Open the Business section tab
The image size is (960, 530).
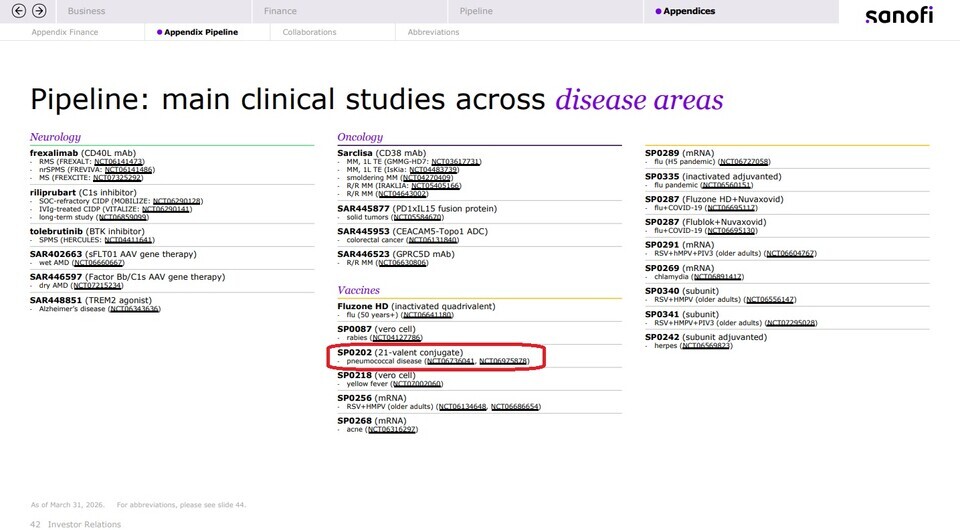[x=87, y=11]
